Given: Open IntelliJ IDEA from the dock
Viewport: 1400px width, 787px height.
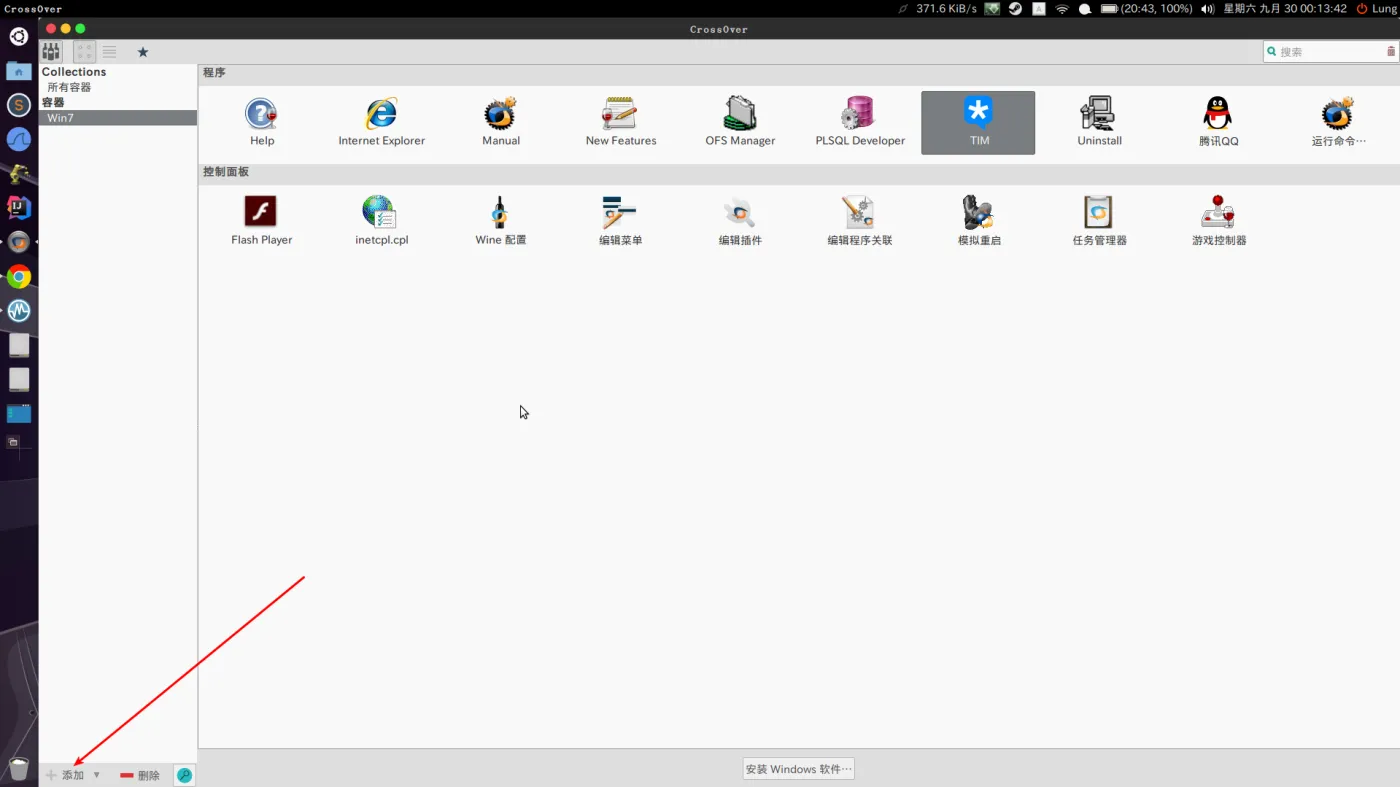Looking at the screenshot, I should pyautogui.click(x=19, y=208).
